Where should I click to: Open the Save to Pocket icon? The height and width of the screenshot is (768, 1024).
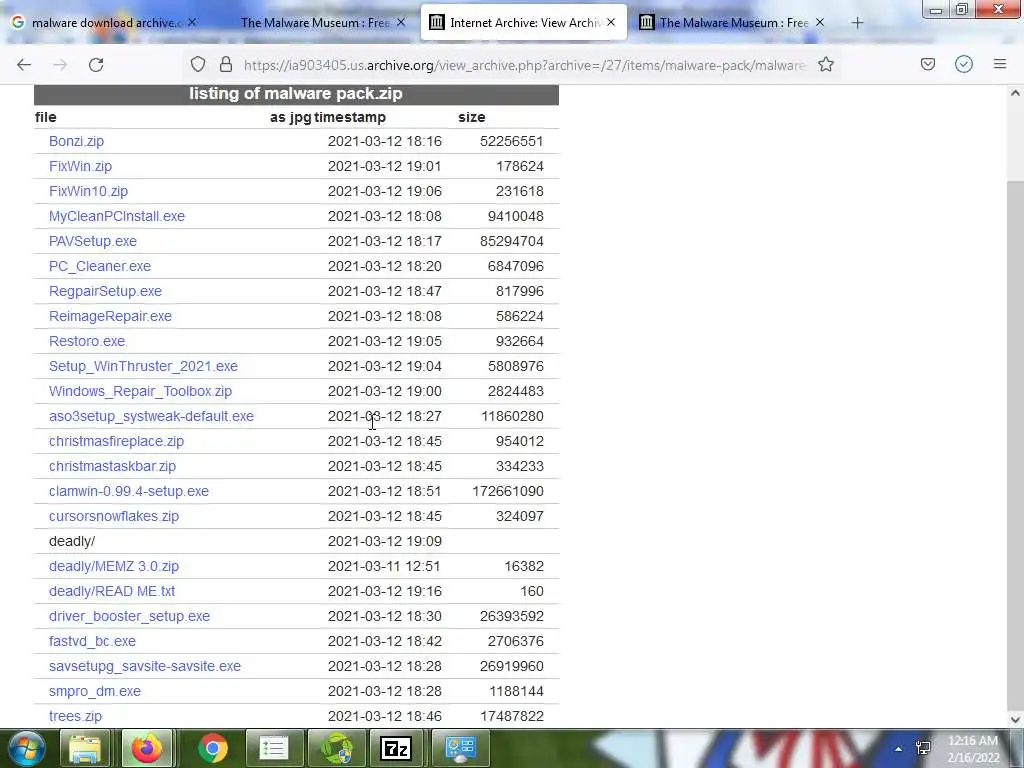(928, 64)
